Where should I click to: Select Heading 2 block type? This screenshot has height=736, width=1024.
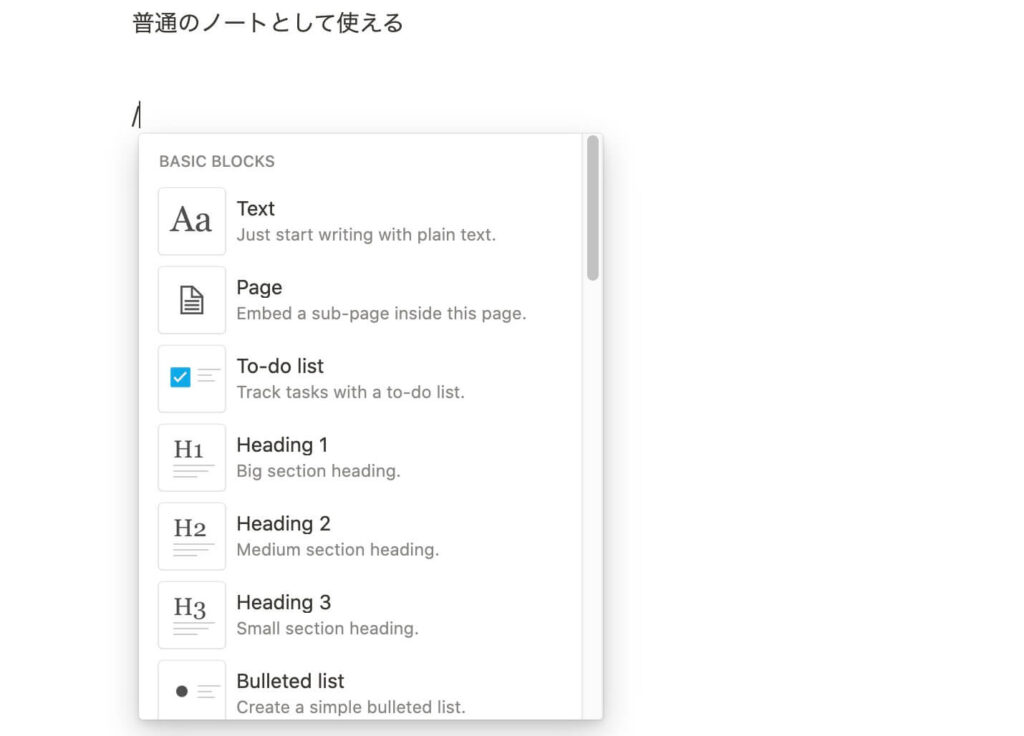[360, 536]
